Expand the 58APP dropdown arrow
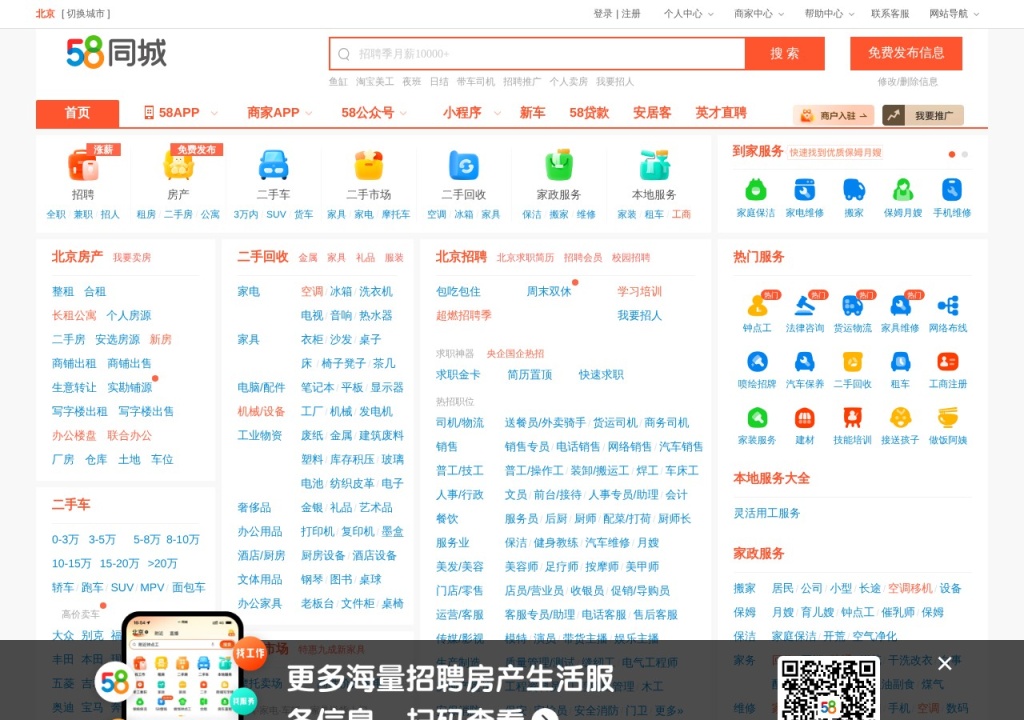Screen dimensions: 1024x720 click(214, 113)
